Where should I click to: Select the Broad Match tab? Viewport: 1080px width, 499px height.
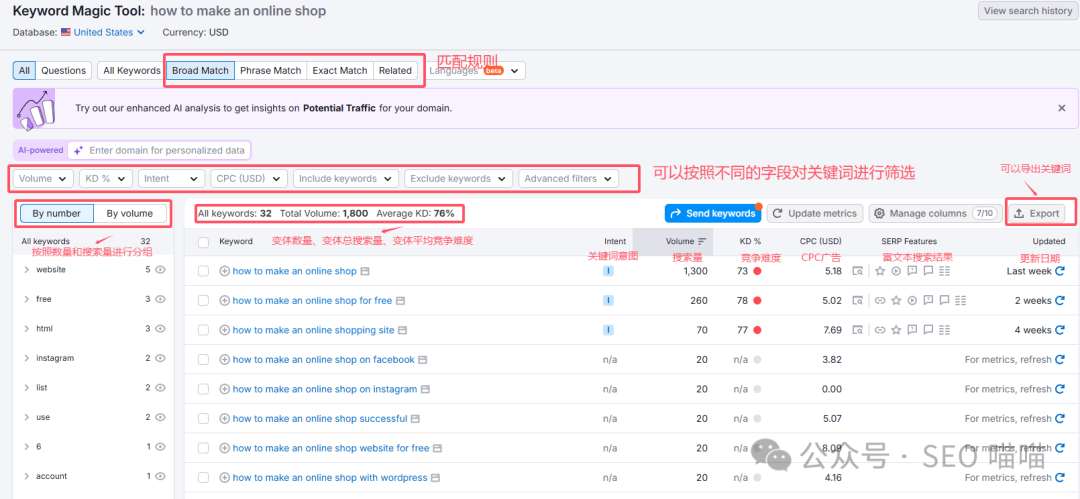point(200,70)
